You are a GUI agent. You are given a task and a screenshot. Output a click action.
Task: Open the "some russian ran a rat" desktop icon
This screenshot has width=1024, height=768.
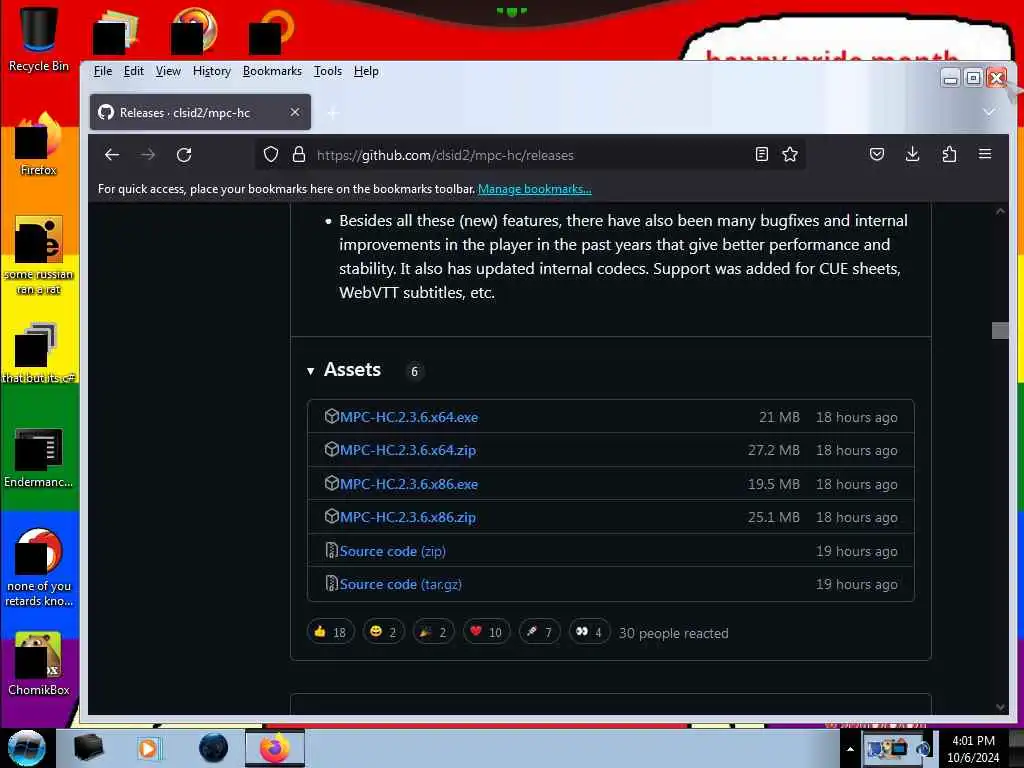39,255
